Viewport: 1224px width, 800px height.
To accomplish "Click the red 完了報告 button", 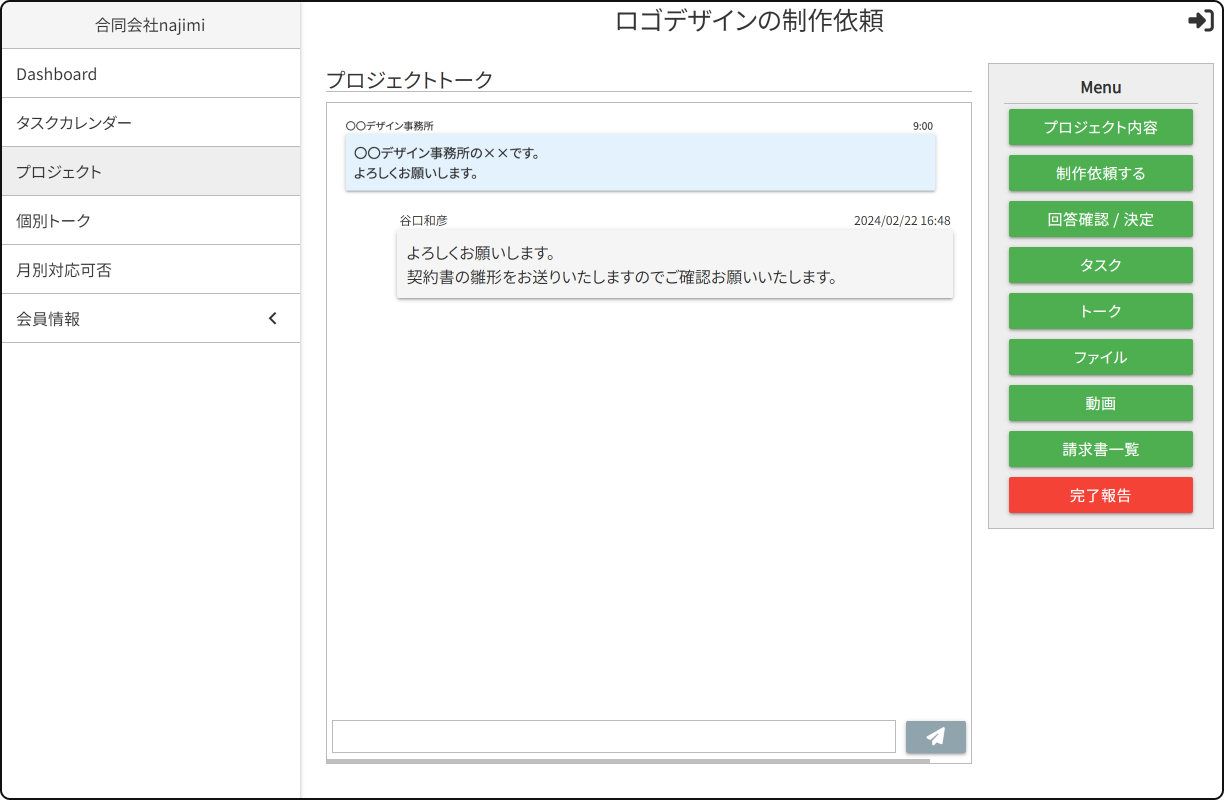I will tap(1100, 496).
